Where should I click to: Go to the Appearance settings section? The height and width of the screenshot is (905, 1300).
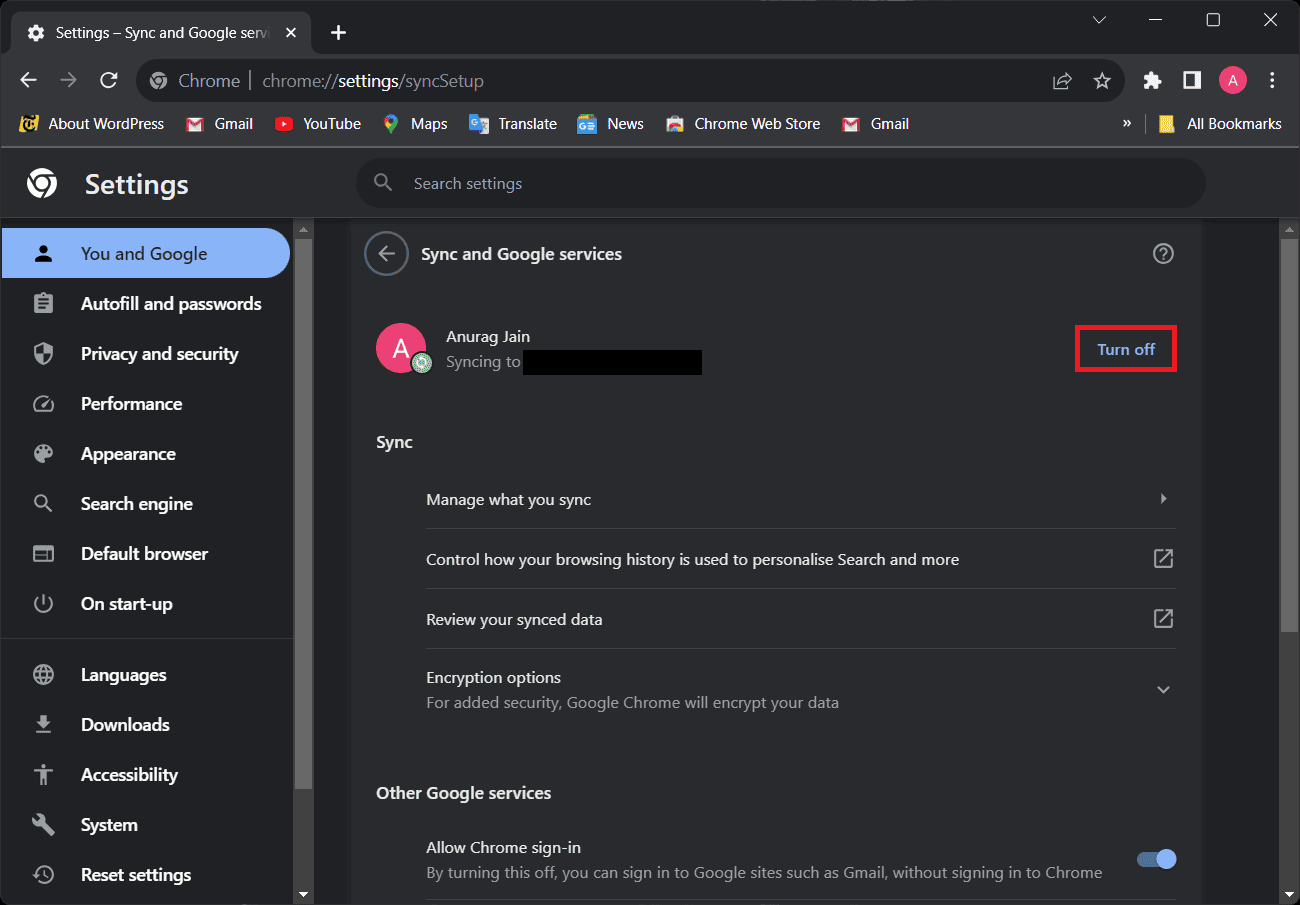[128, 454]
